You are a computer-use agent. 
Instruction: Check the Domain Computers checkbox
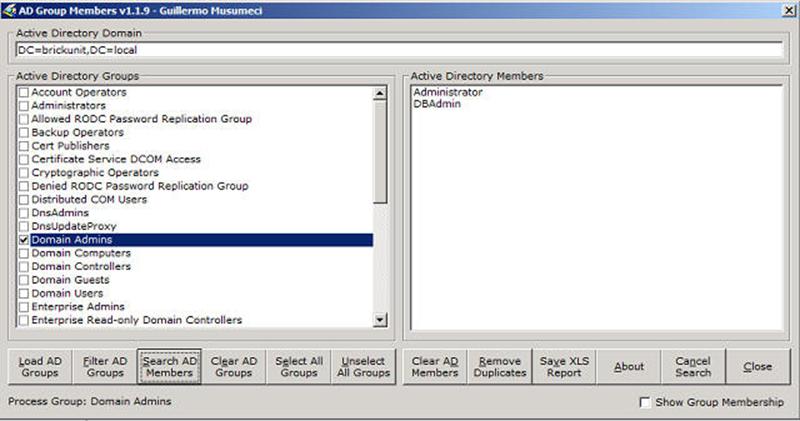[x=23, y=254]
